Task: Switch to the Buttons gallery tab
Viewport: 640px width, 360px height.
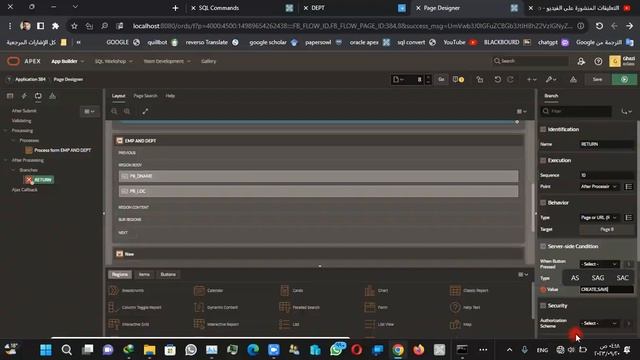Action: pyautogui.click(x=168, y=275)
